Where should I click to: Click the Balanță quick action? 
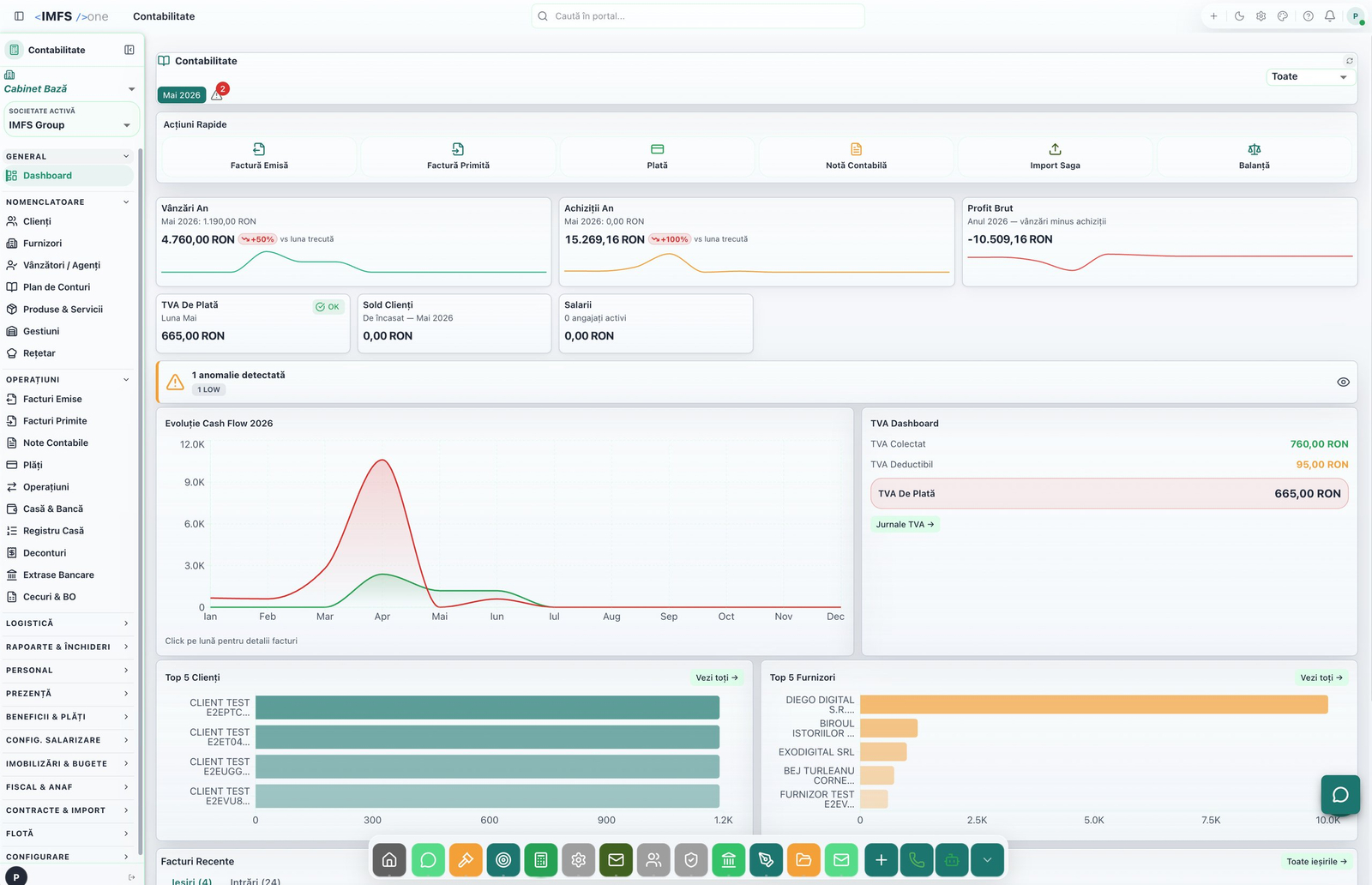[1254, 156]
